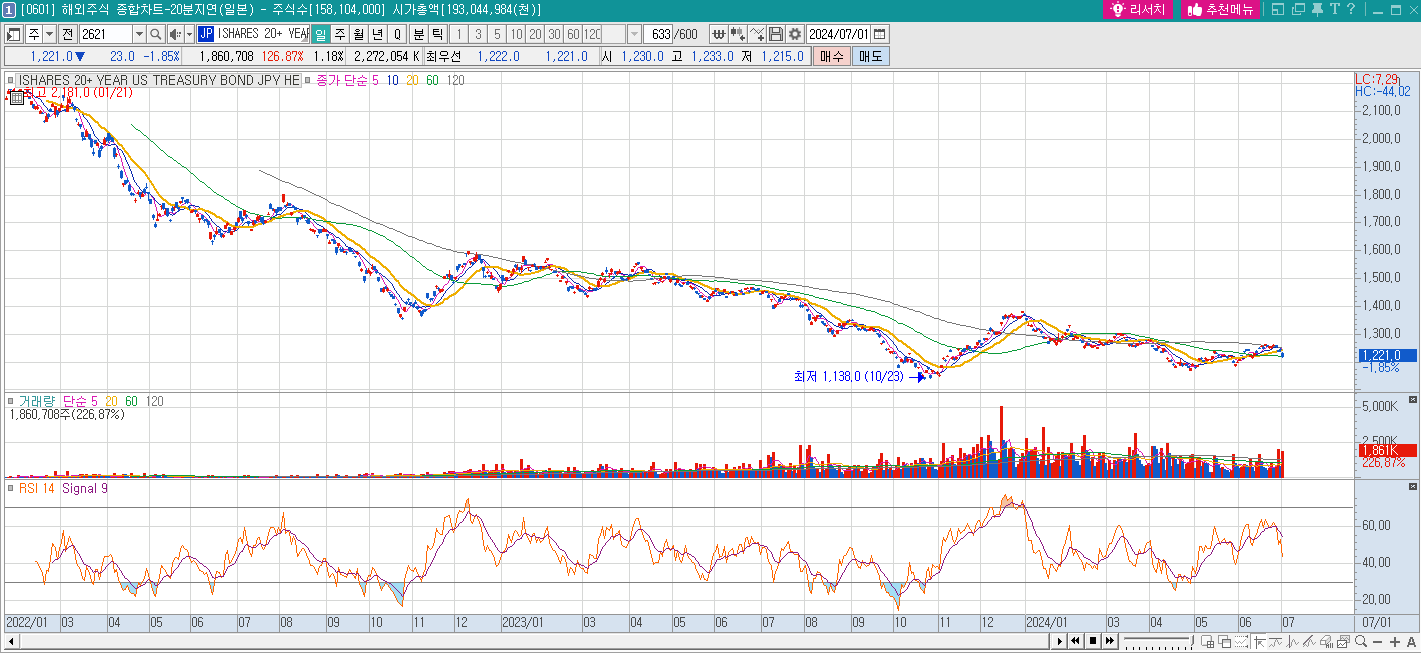The height and width of the screenshot is (653, 1421).
Task: Open the calendar date picker icon
Action: coord(880,34)
